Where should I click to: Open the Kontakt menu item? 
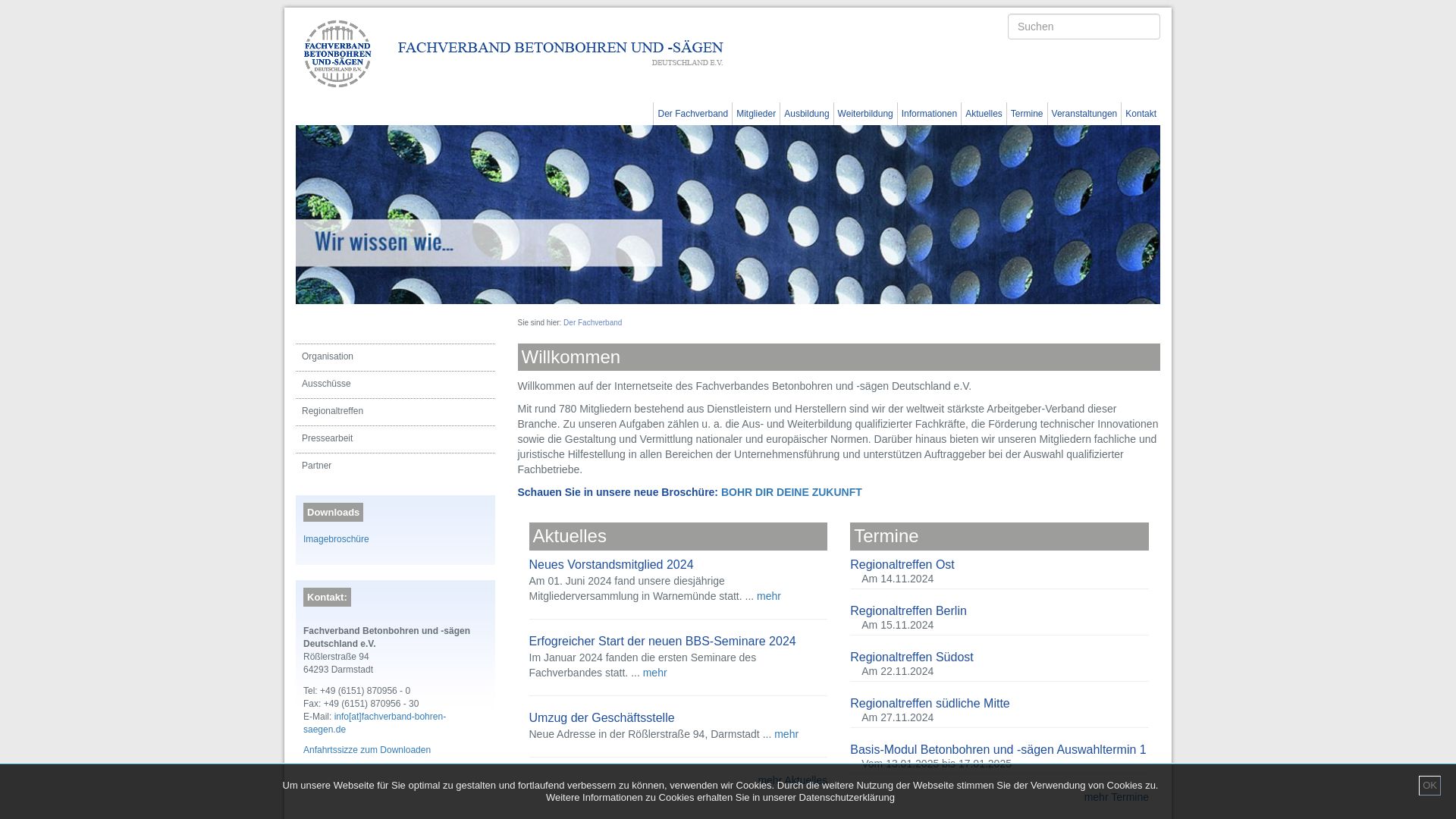pyautogui.click(x=1141, y=114)
